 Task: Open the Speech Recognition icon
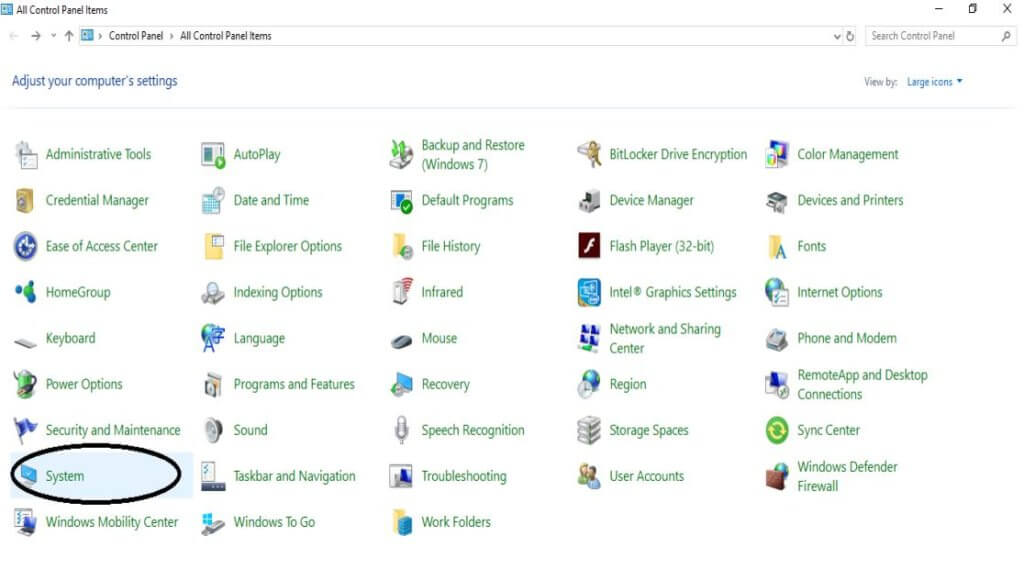(402, 430)
